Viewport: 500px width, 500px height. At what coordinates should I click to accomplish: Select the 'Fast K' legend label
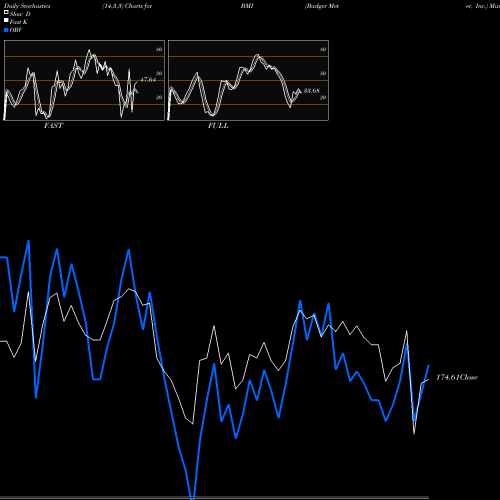click(19, 22)
